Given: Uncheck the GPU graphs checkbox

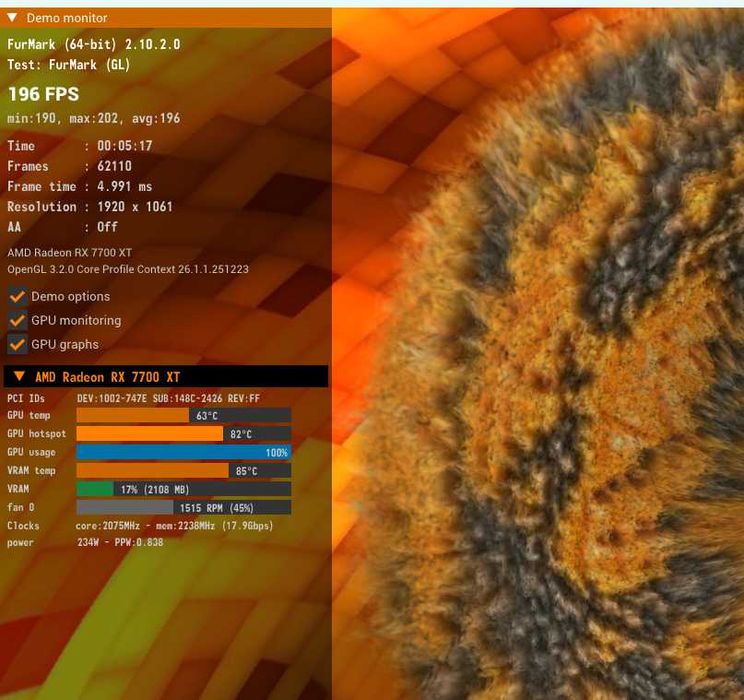Looking at the screenshot, I should [x=17, y=345].
